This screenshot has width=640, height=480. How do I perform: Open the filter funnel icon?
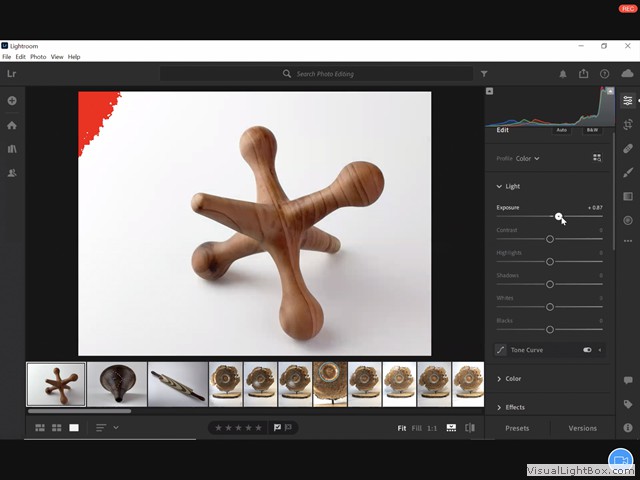tap(484, 74)
